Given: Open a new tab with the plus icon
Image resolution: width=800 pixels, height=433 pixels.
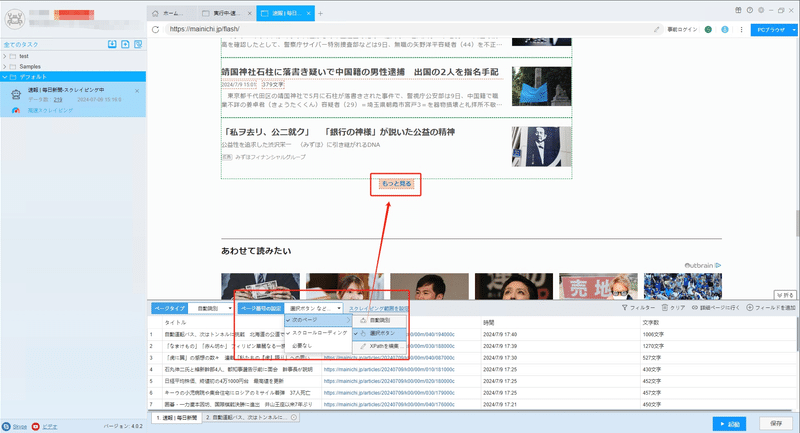Looking at the screenshot, I should coord(320,13).
